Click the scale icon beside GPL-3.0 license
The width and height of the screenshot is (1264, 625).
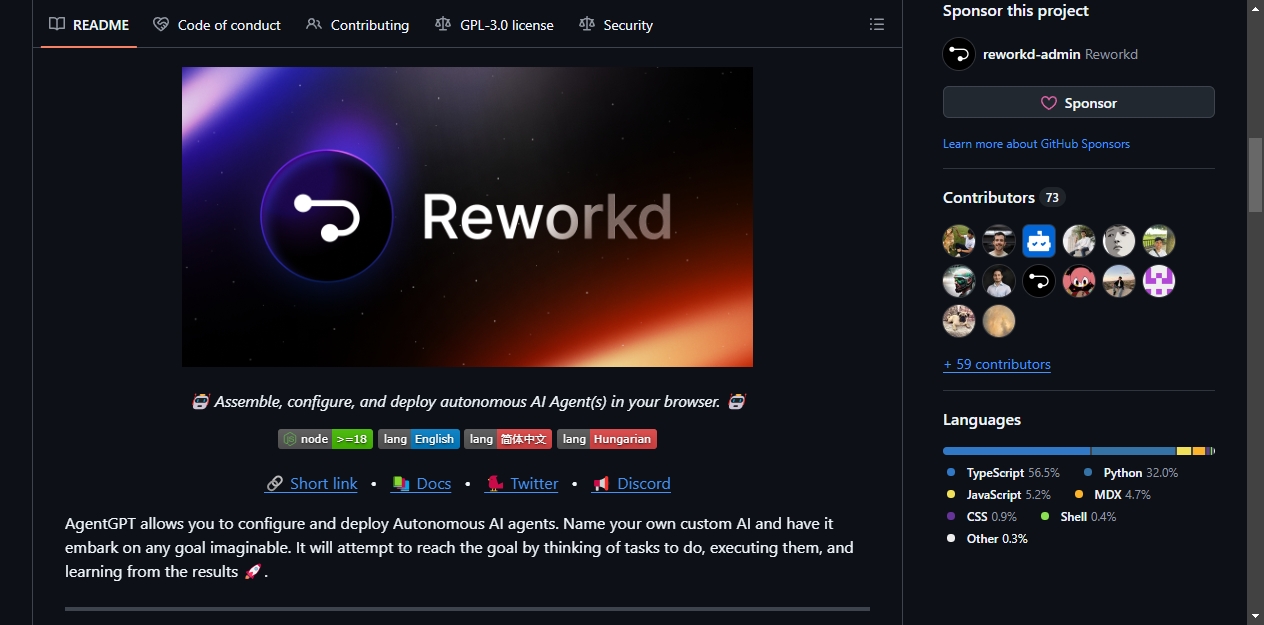(x=443, y=24)
